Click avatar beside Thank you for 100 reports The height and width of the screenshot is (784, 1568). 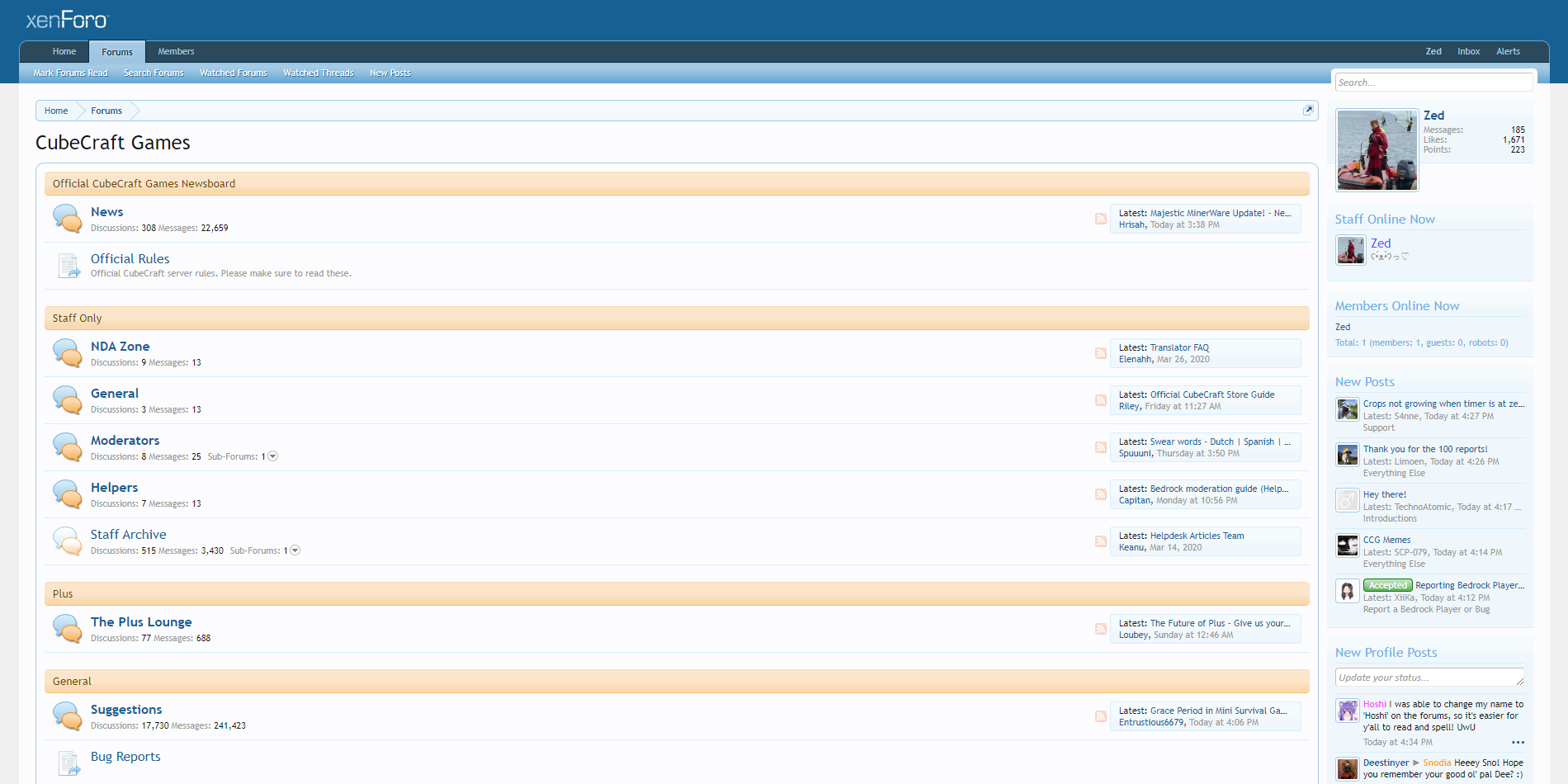click(1348, 455)
